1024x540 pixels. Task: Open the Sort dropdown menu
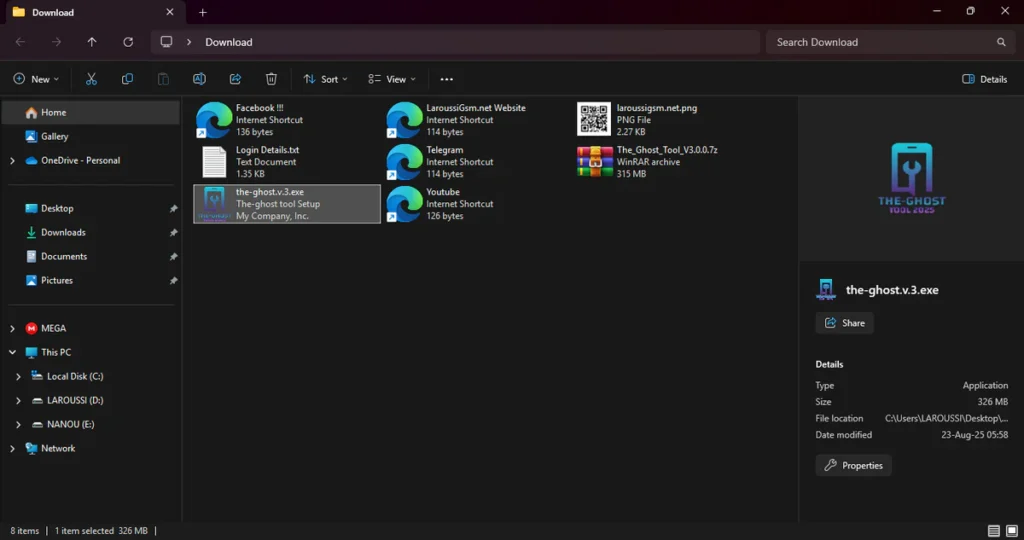pyautogui.click(x=327, y=79)
